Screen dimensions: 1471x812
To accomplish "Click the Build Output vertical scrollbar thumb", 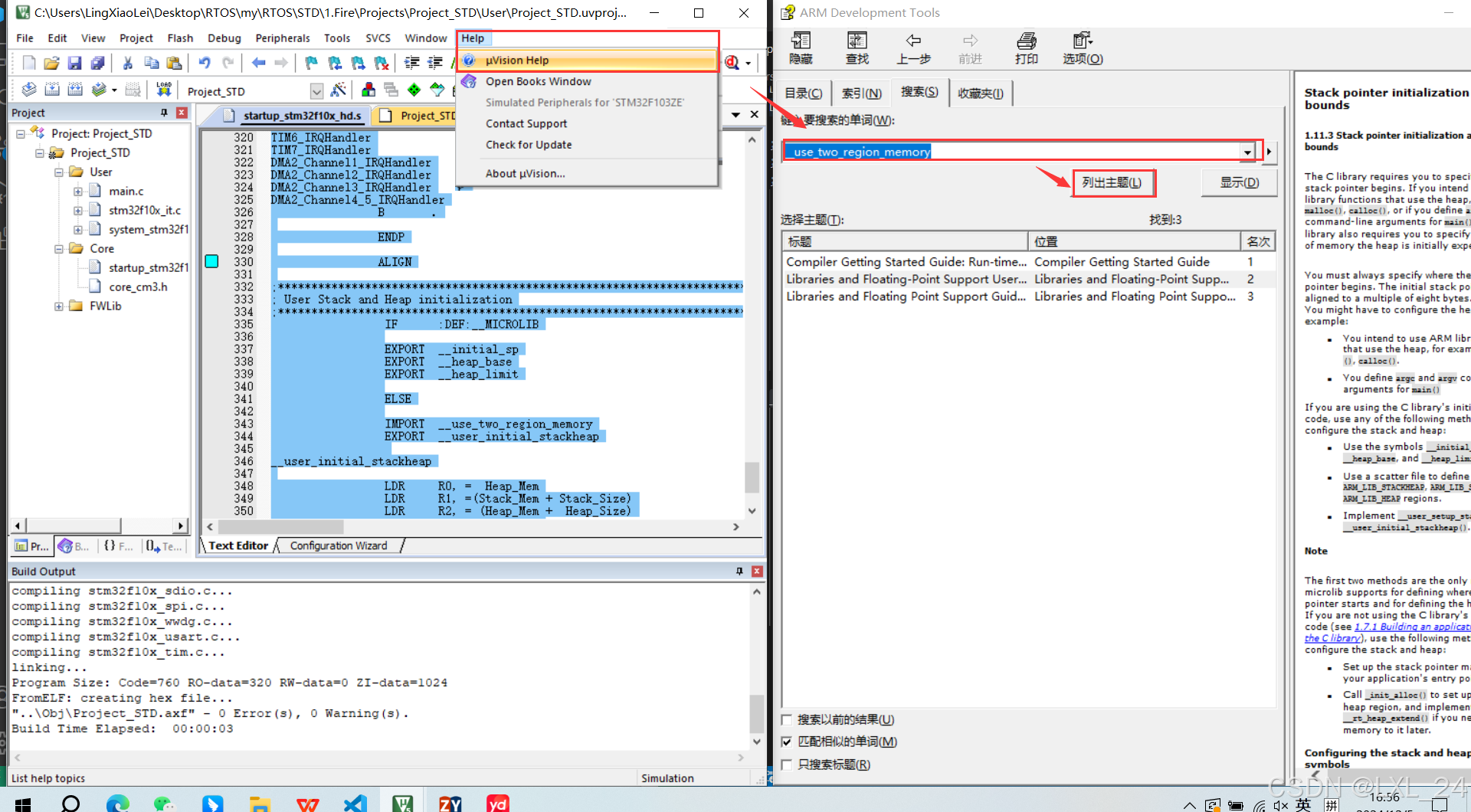I will [757, 714].
